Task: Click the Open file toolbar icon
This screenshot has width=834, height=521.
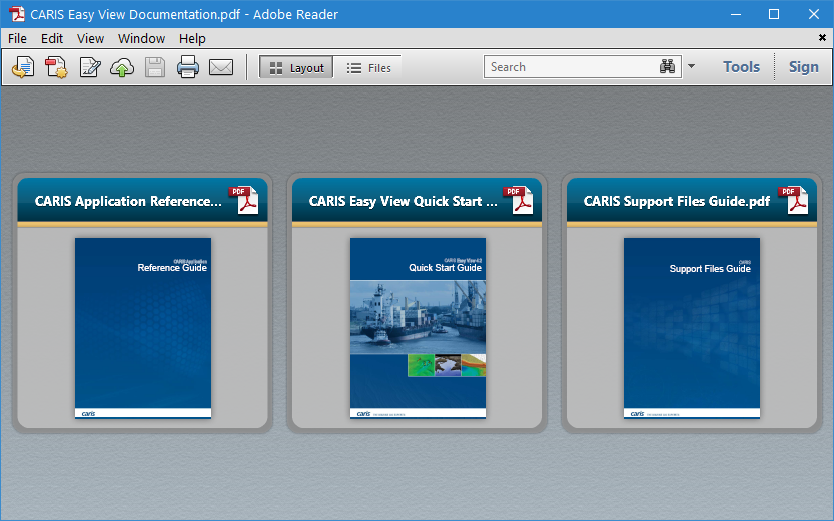Action: point(23,67)
